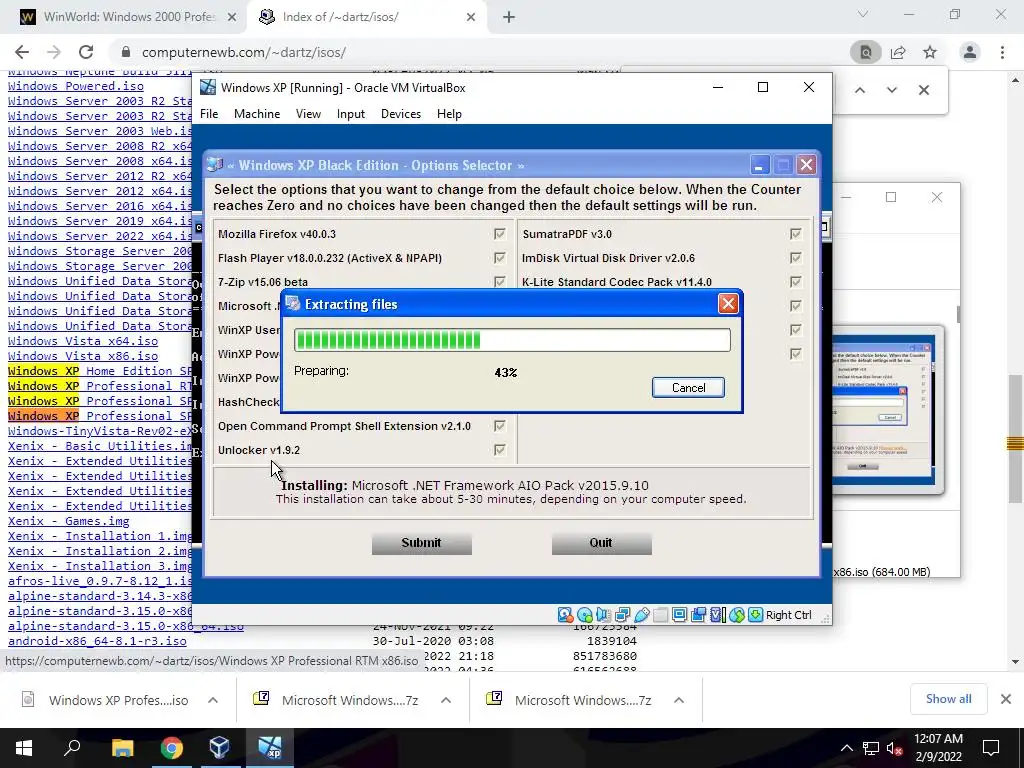This screenshot has width=1024, height=768.
Task: Open Xenix - Games.img link
Action: tap(69, 521)
